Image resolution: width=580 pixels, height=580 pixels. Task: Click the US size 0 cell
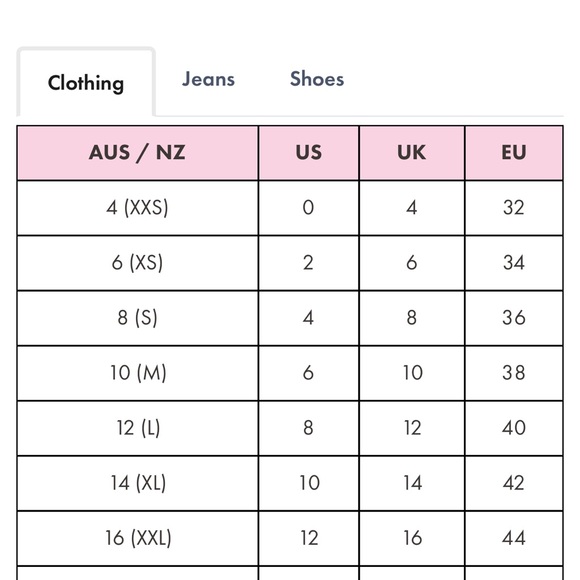pos(309,208)
